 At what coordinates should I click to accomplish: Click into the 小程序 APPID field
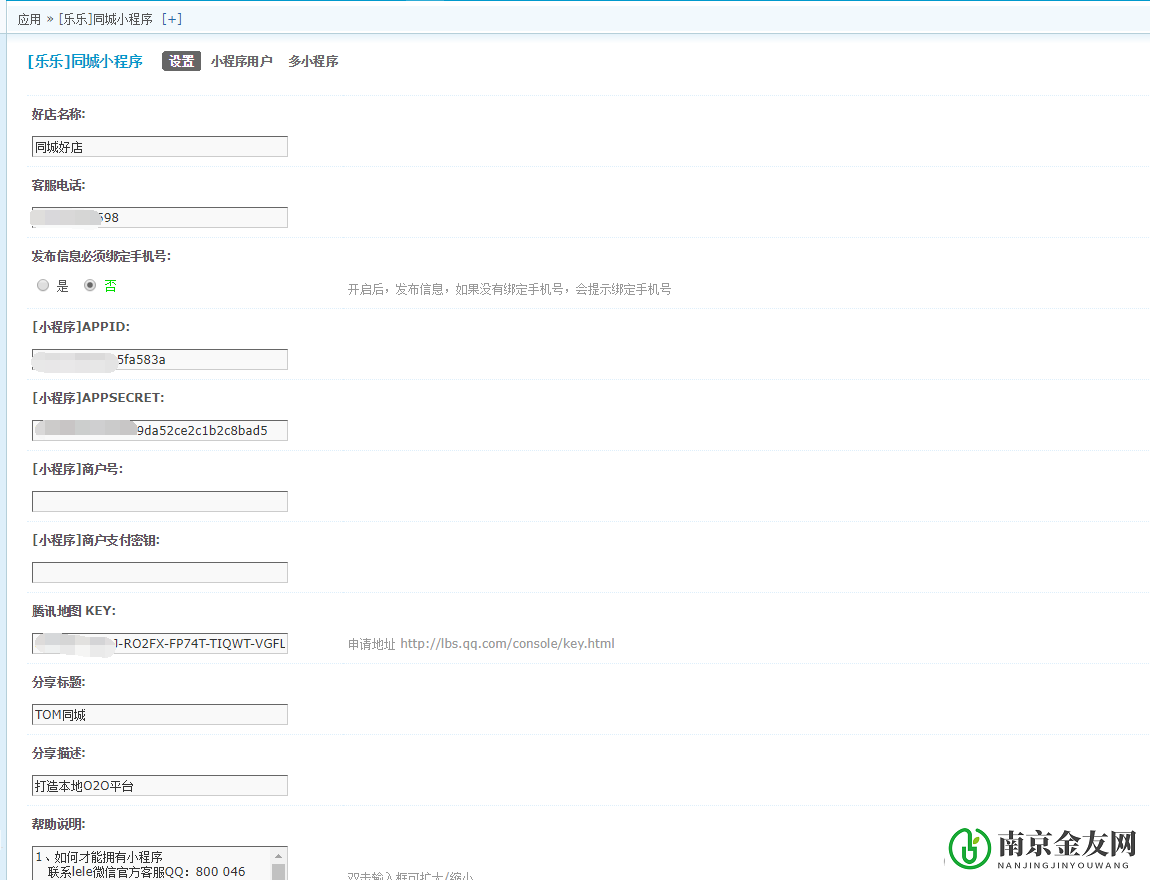coord(160,360)
